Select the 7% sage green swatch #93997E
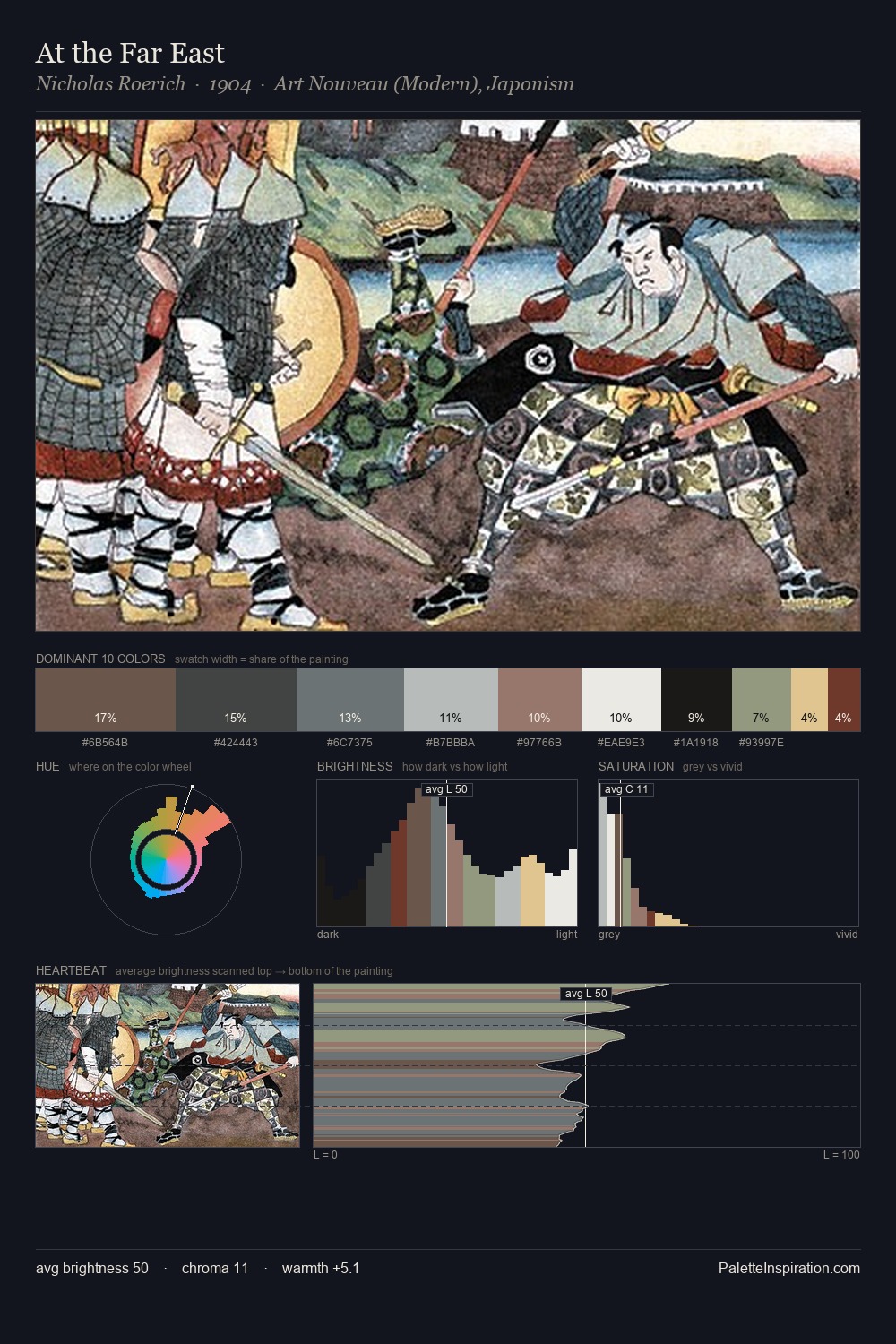The image size is (896, 1344). 761,700
